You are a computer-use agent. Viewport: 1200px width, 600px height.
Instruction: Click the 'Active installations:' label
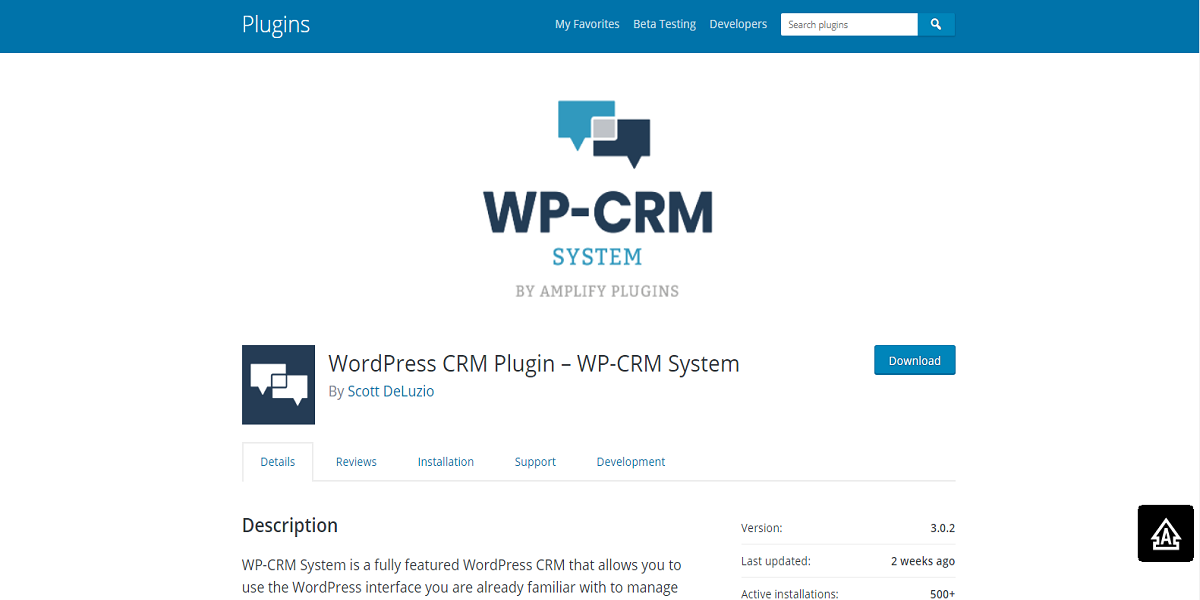(790, 594)
